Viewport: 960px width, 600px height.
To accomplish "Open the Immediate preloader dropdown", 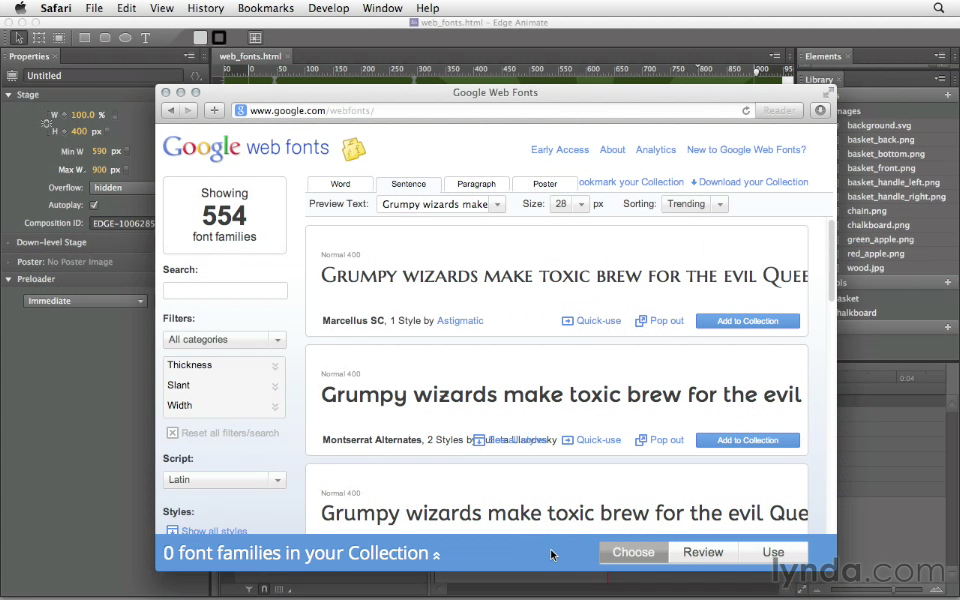I will click(85, 301).
